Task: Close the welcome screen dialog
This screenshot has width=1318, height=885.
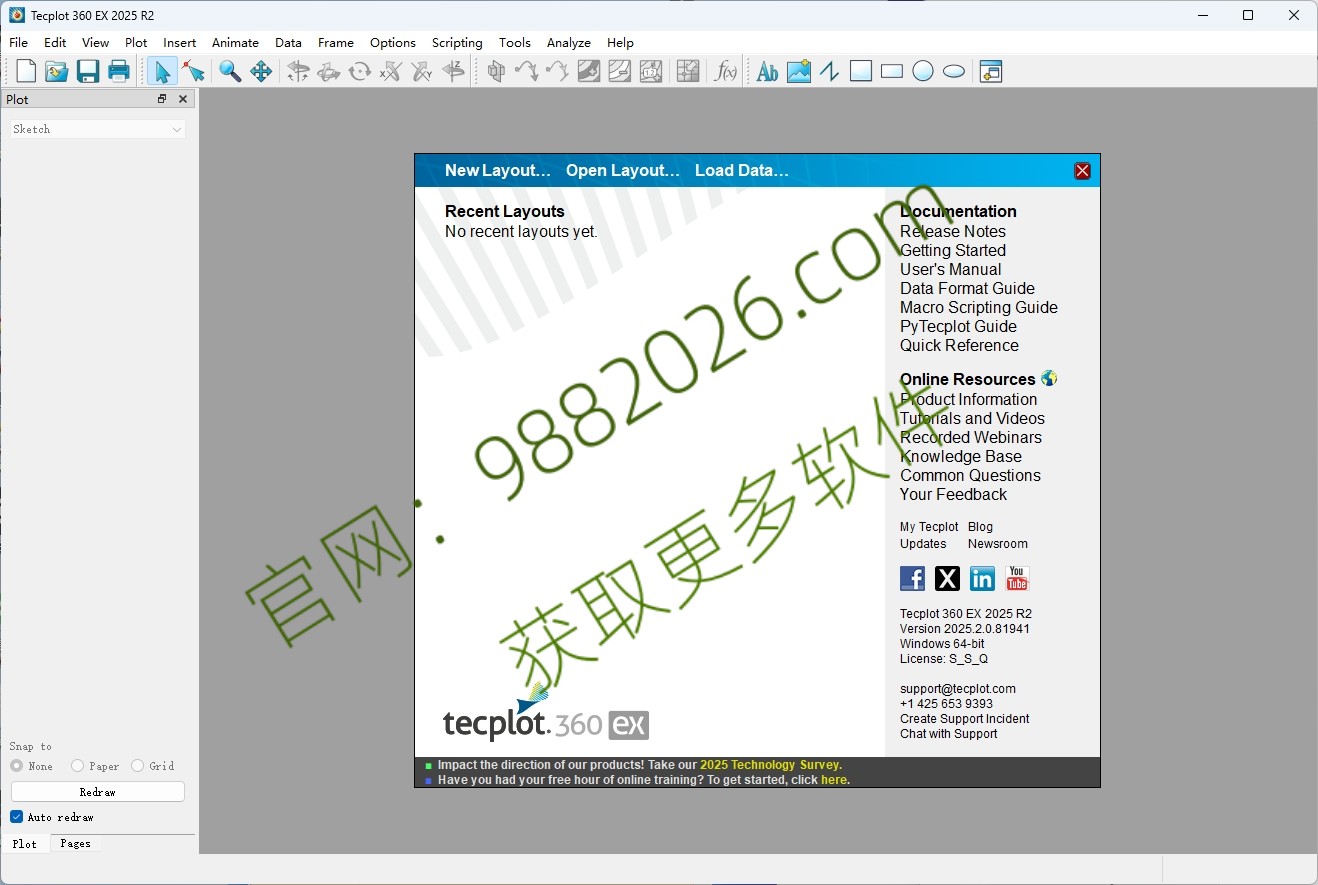Action: (x=1082, y=171)
